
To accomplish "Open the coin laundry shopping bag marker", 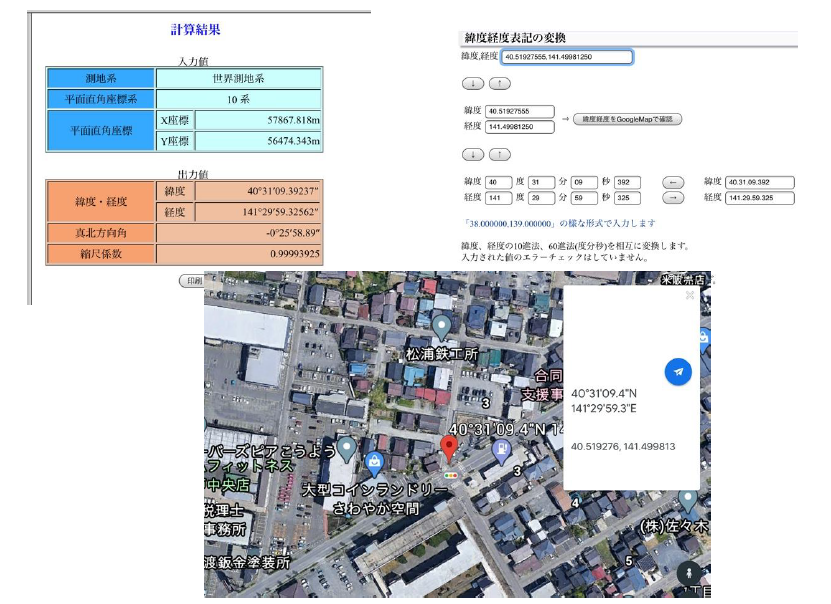I will 374,463.
